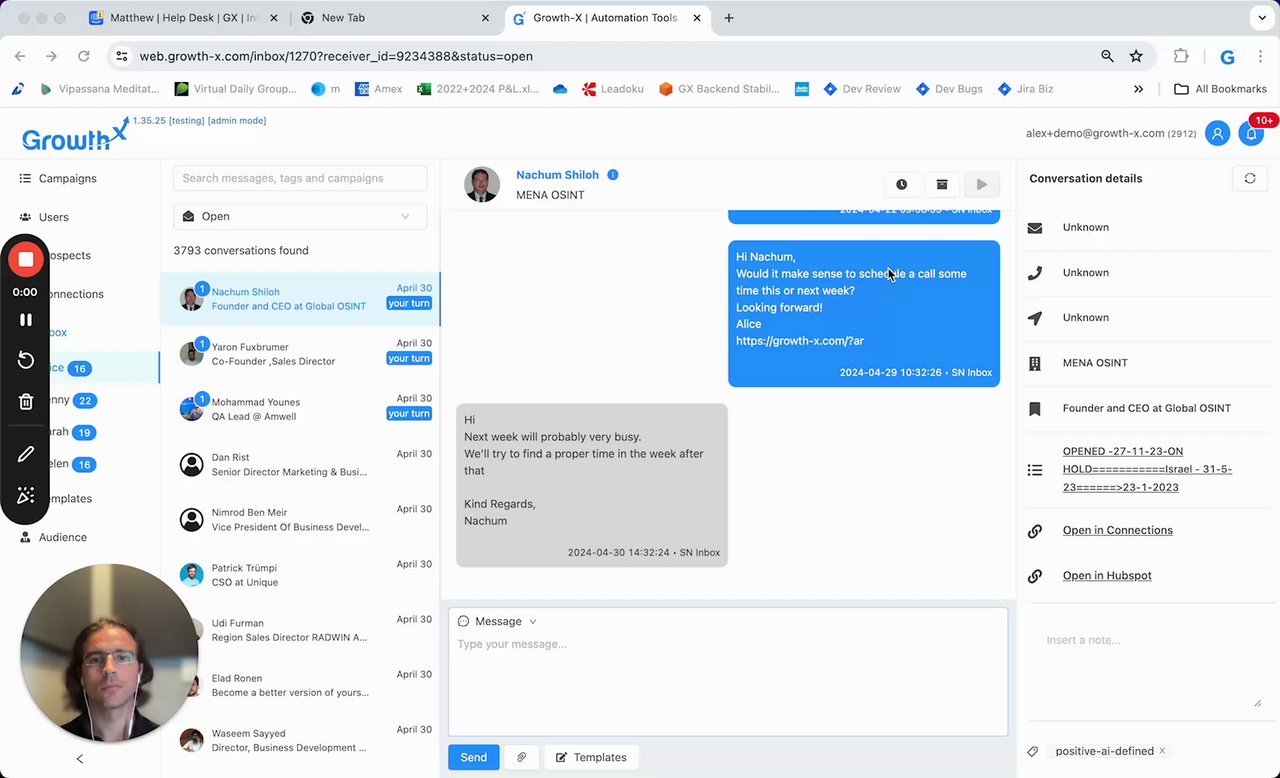Open Patrick Trümpi conversation
Viewport: 1280px width, 778px height.
pyautogui.click(x=300, y=574)
